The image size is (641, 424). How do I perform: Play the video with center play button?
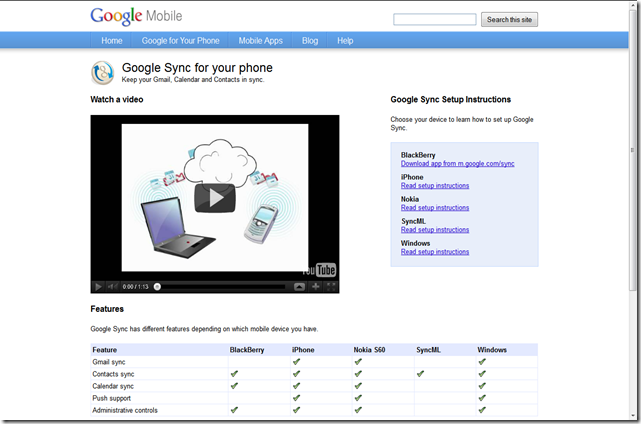(x=215, y=198)
